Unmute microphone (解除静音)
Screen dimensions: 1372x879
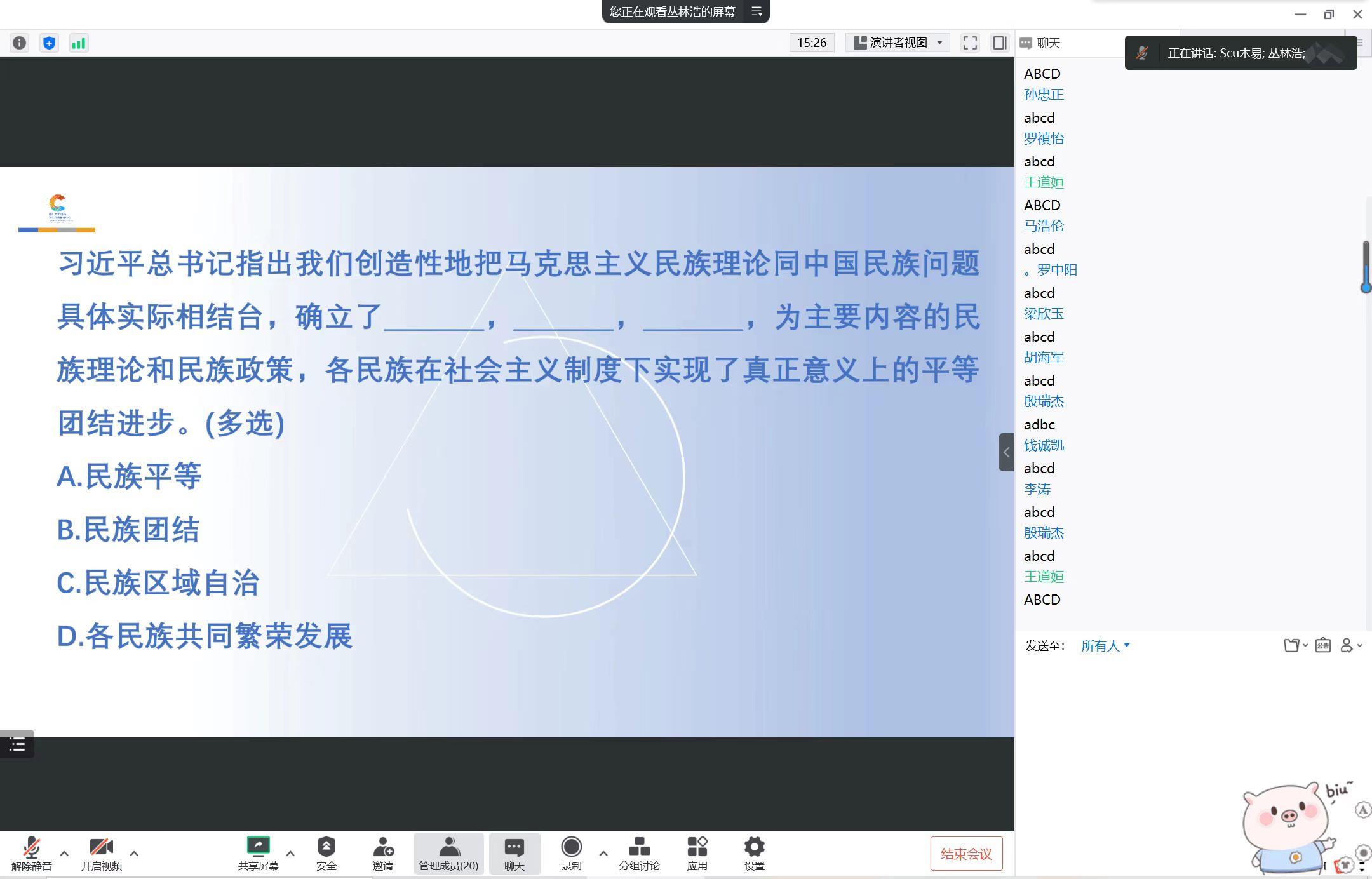(31, 853)
